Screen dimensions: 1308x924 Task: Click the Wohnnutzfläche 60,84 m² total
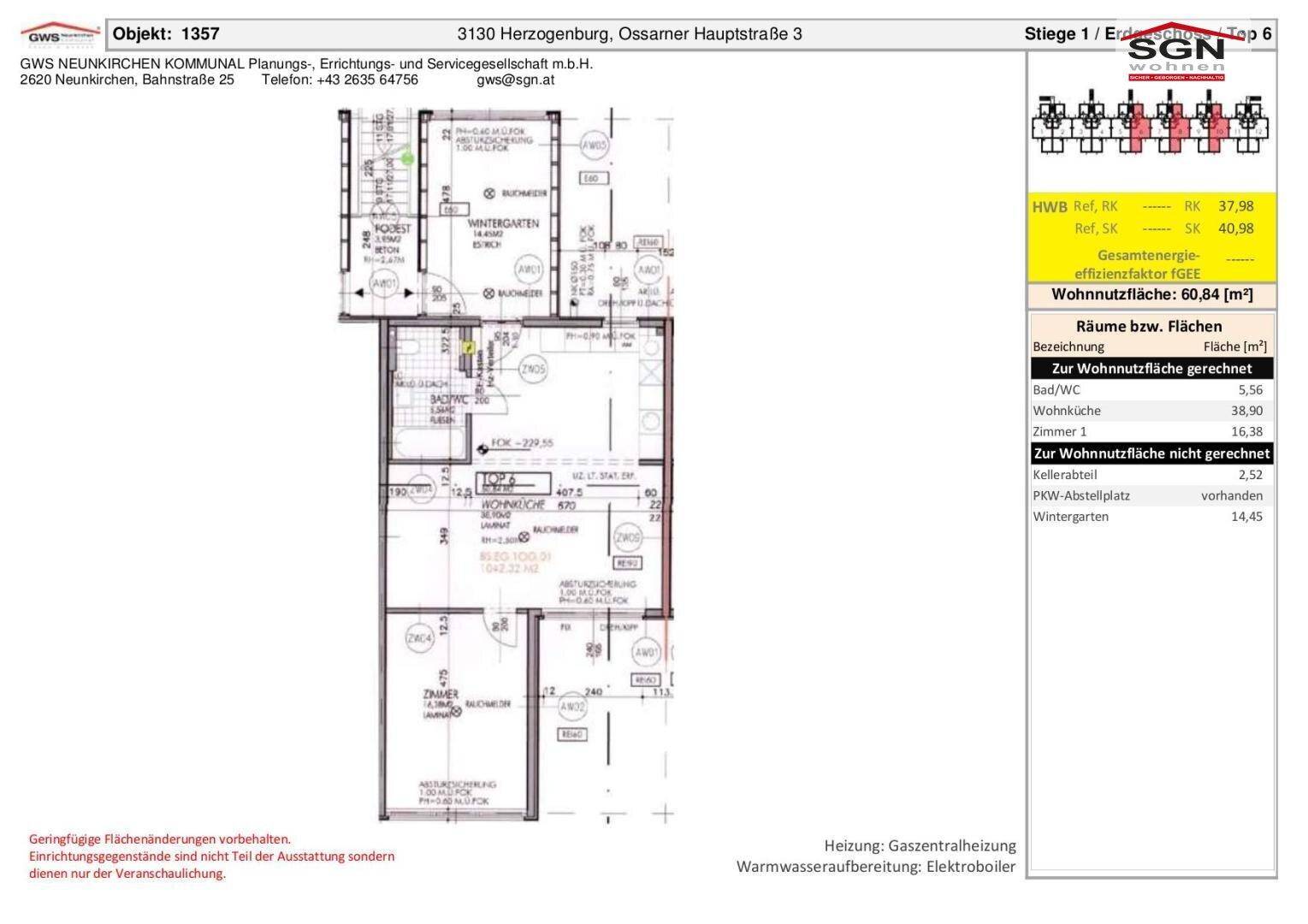[1151, 295]
